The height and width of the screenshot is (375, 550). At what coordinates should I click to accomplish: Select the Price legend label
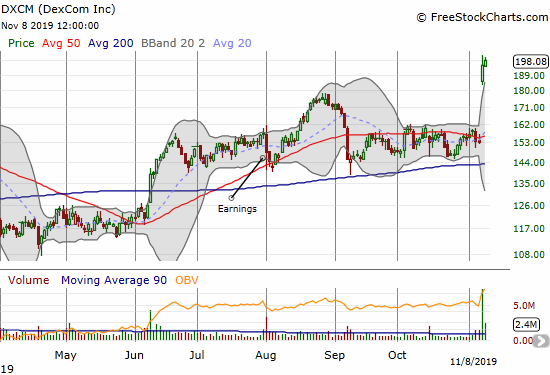(x=21, y=43)
